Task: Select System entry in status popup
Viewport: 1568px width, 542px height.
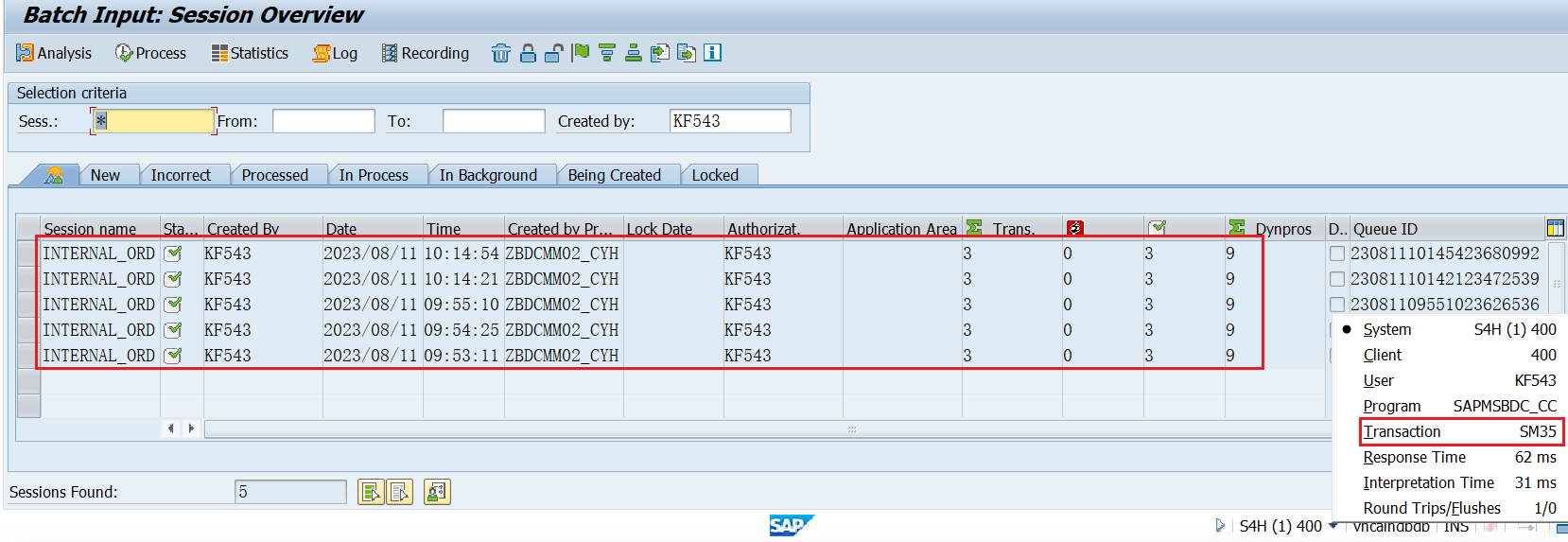Action: pyautogui.click(x=1449, y=329)
